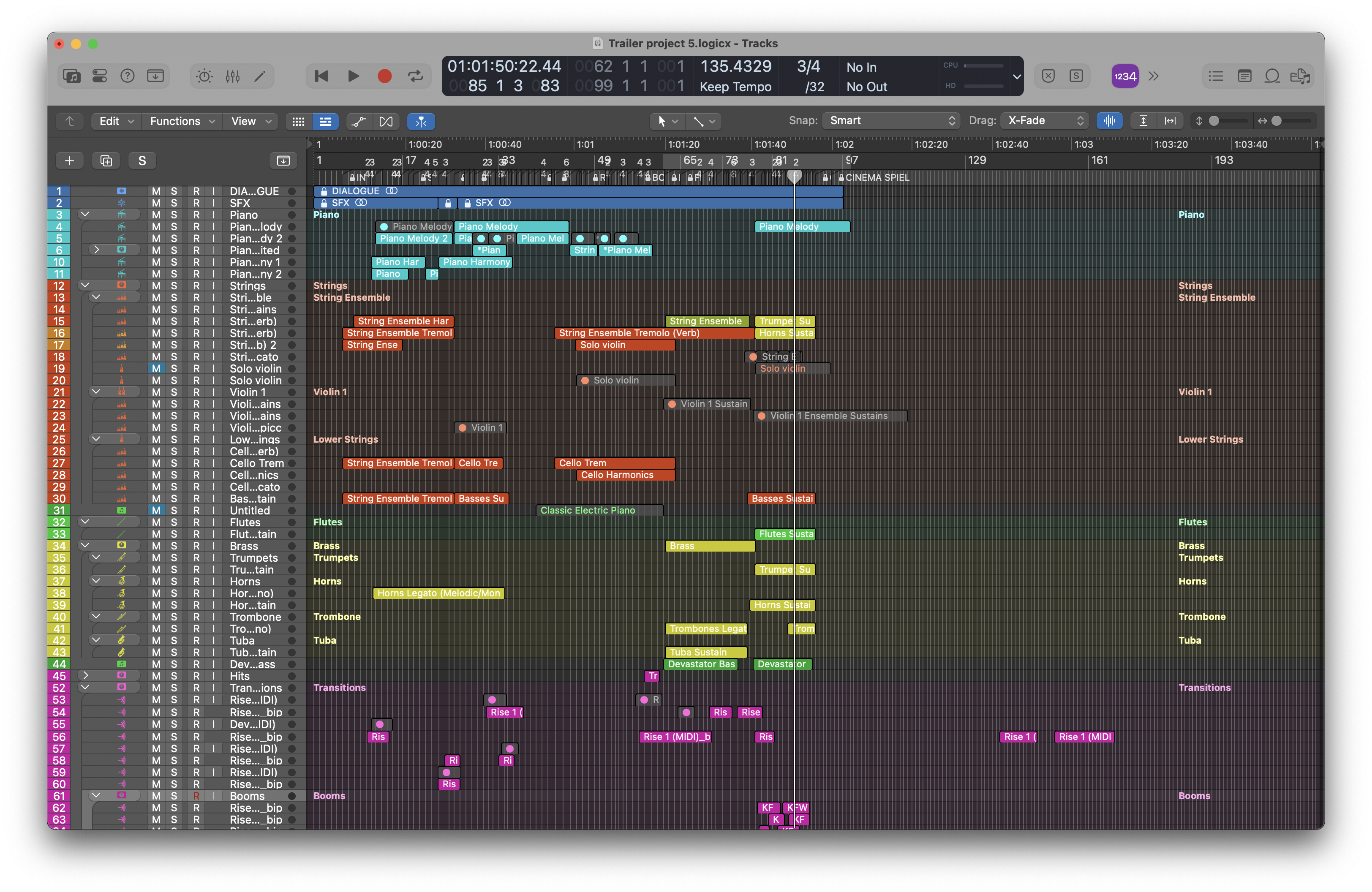The height and width of the screenshot is (892, 1372).
Task: Open the Snap Smart popup menu
Action: tap(891, 120)
